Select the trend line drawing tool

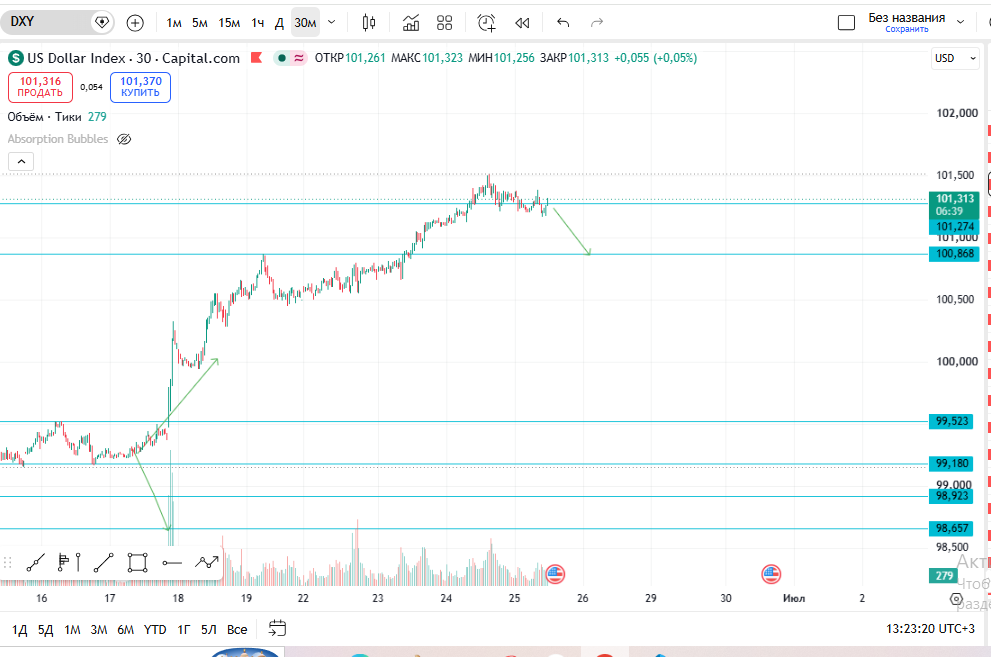click(35, 562)
